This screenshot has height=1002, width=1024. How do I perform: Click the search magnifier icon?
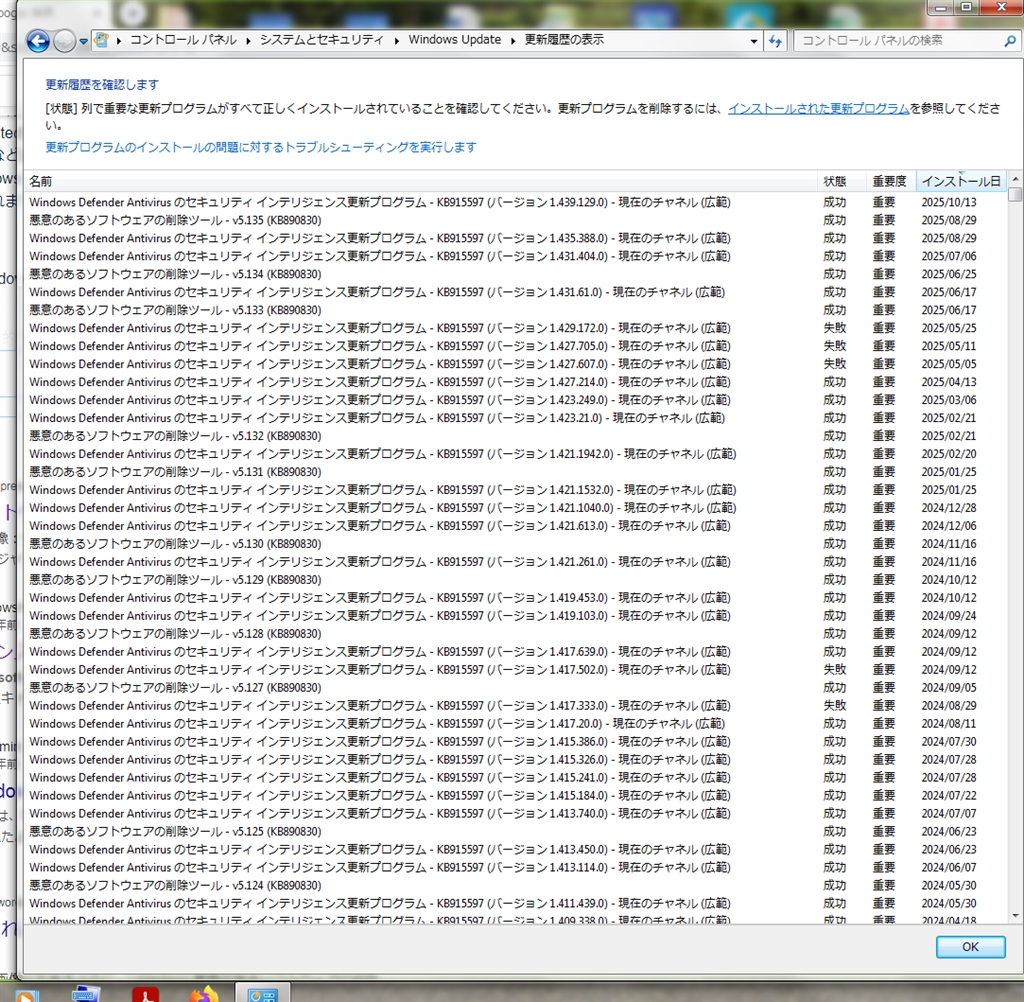click(1010, 40)
